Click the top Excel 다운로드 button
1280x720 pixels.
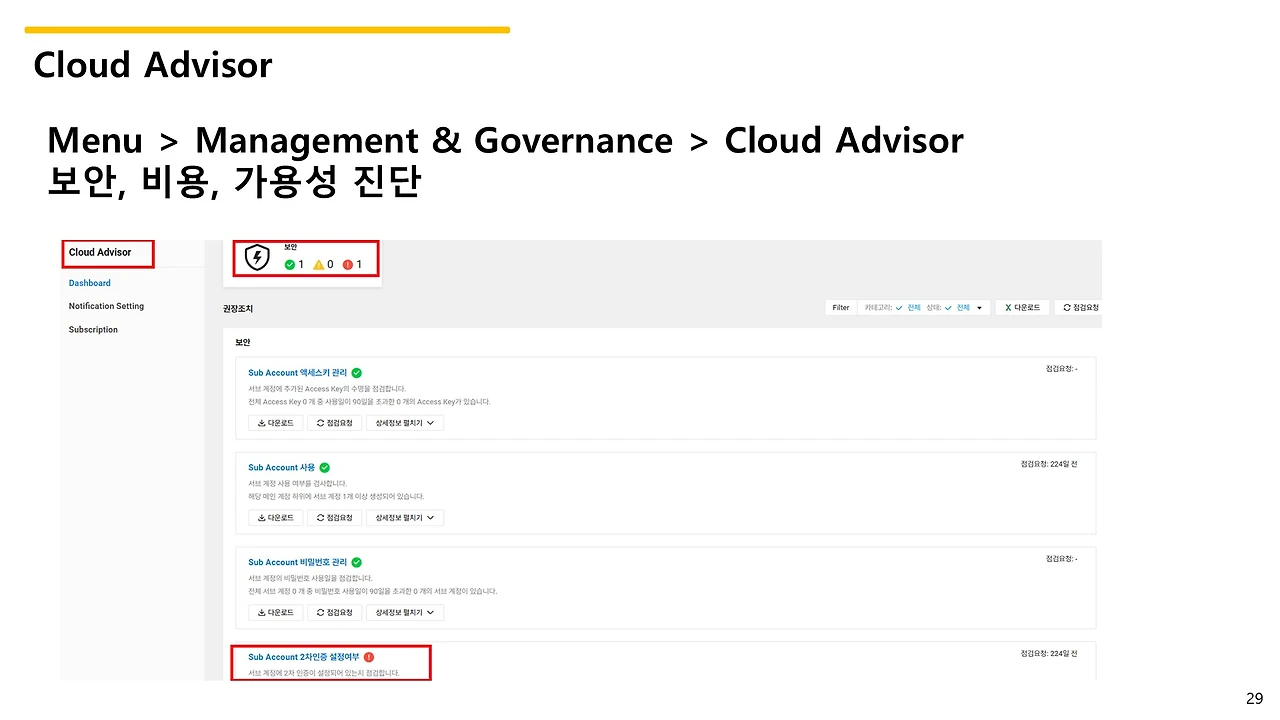pos(1022,308)
